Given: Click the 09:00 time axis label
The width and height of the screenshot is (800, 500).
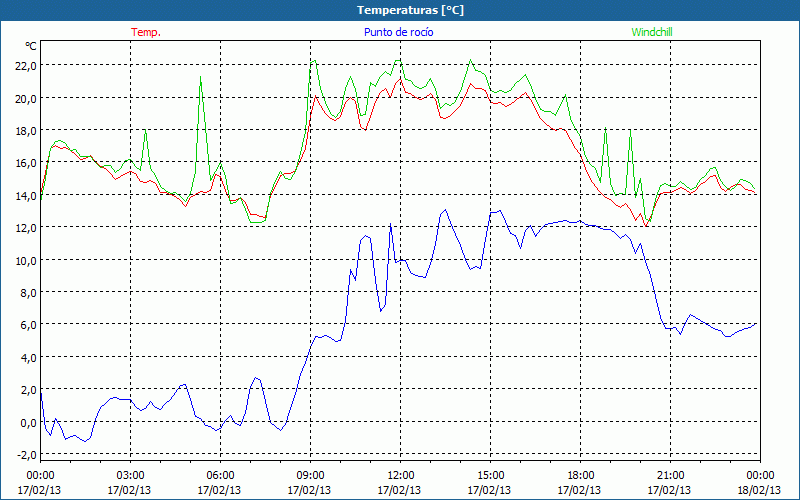Looking at the screenshot, I should [x=310, y=476].
